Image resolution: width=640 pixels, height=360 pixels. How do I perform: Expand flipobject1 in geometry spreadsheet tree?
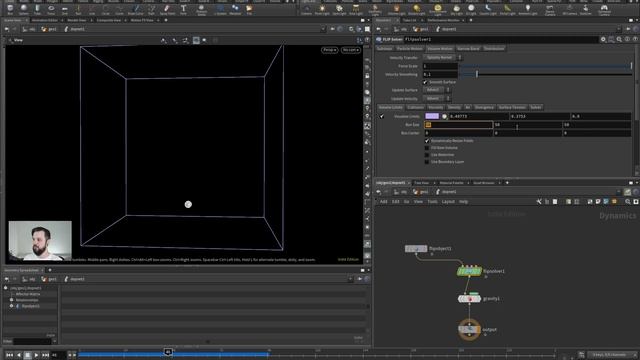click(x=11, y=306)
